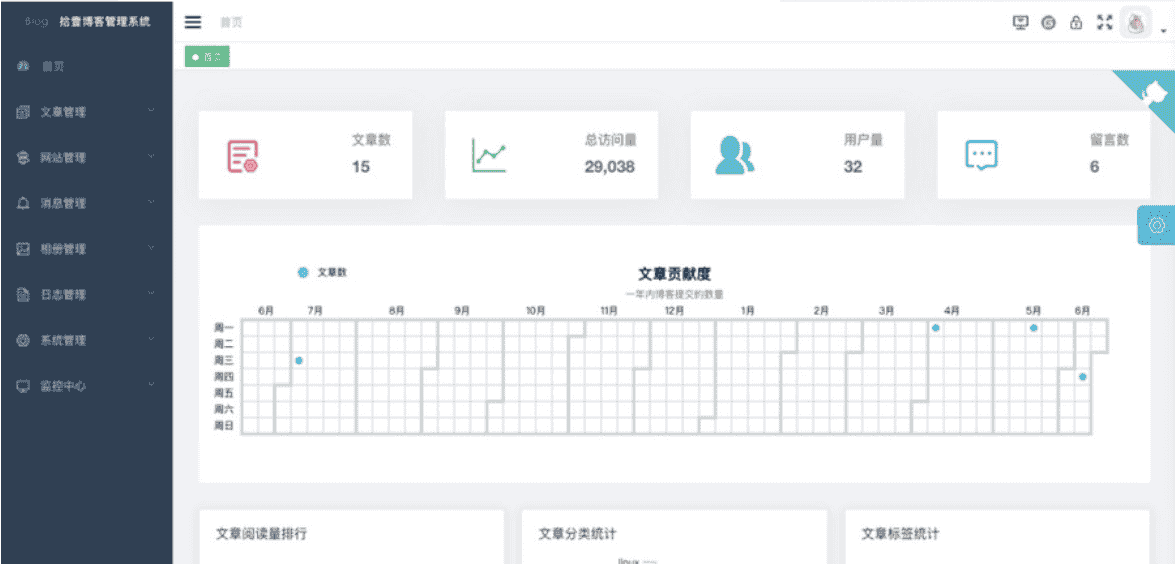Click the 总访问量 line chart icon

(489, 155)
